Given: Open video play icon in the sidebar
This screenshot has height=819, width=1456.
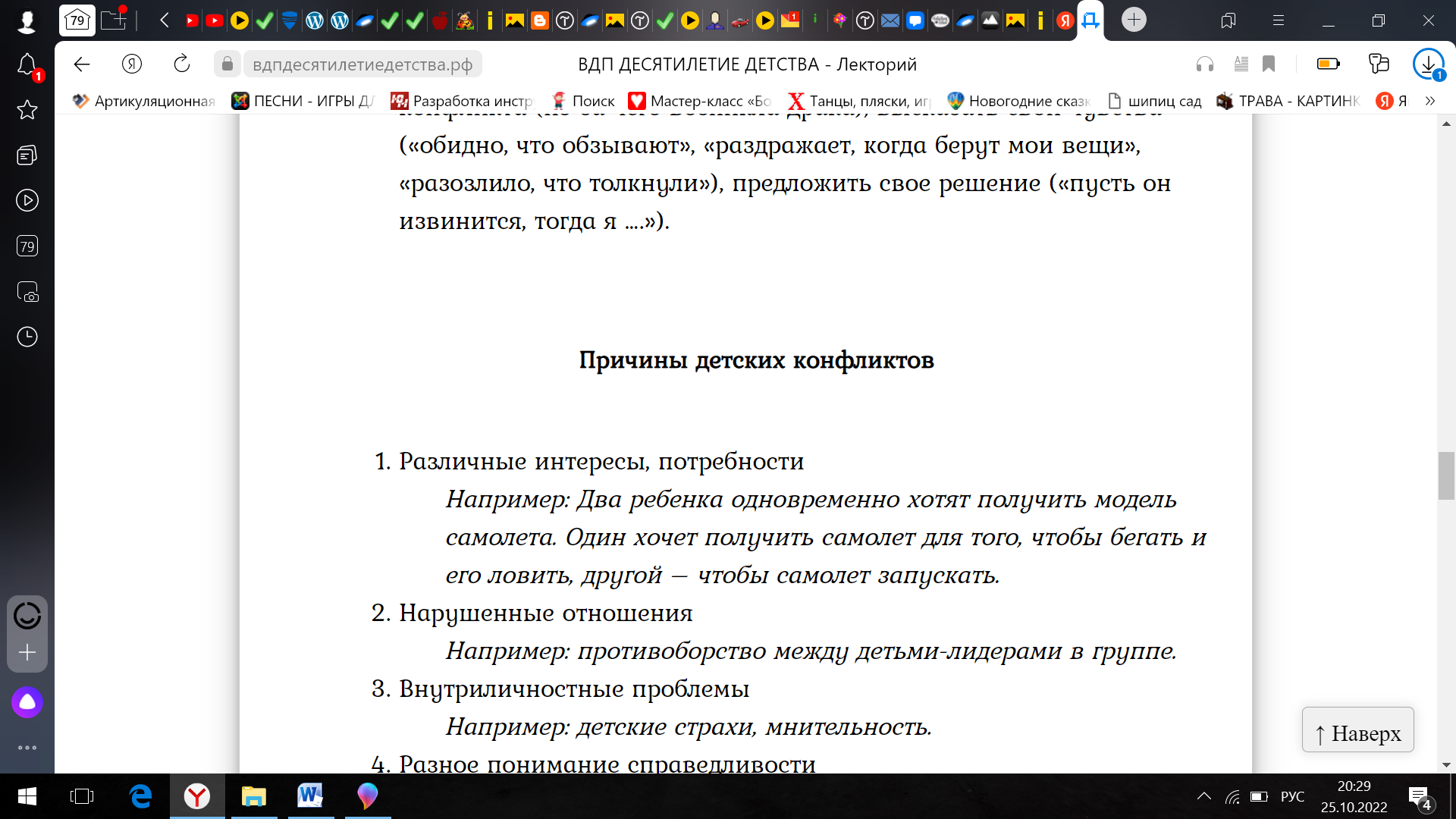Looking at the screenshot, I should tap(27, 201).
